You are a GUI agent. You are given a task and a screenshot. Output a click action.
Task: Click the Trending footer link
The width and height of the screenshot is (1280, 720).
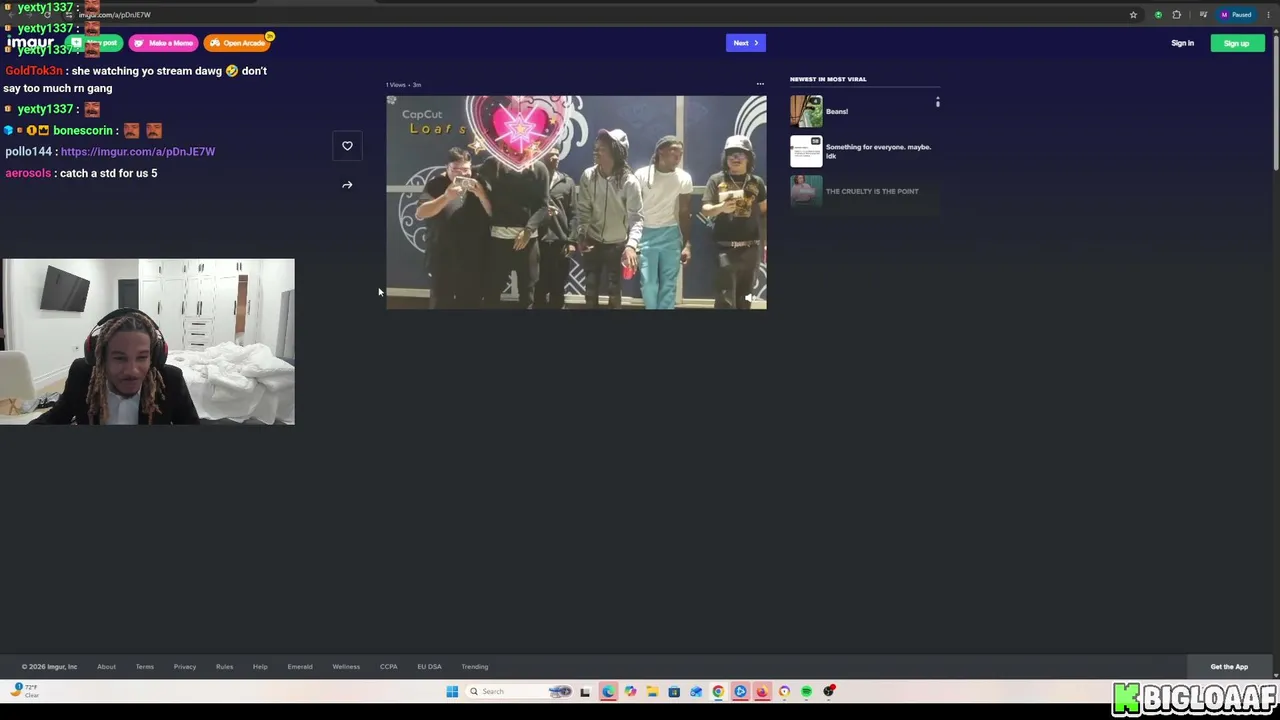coord(475,667)
